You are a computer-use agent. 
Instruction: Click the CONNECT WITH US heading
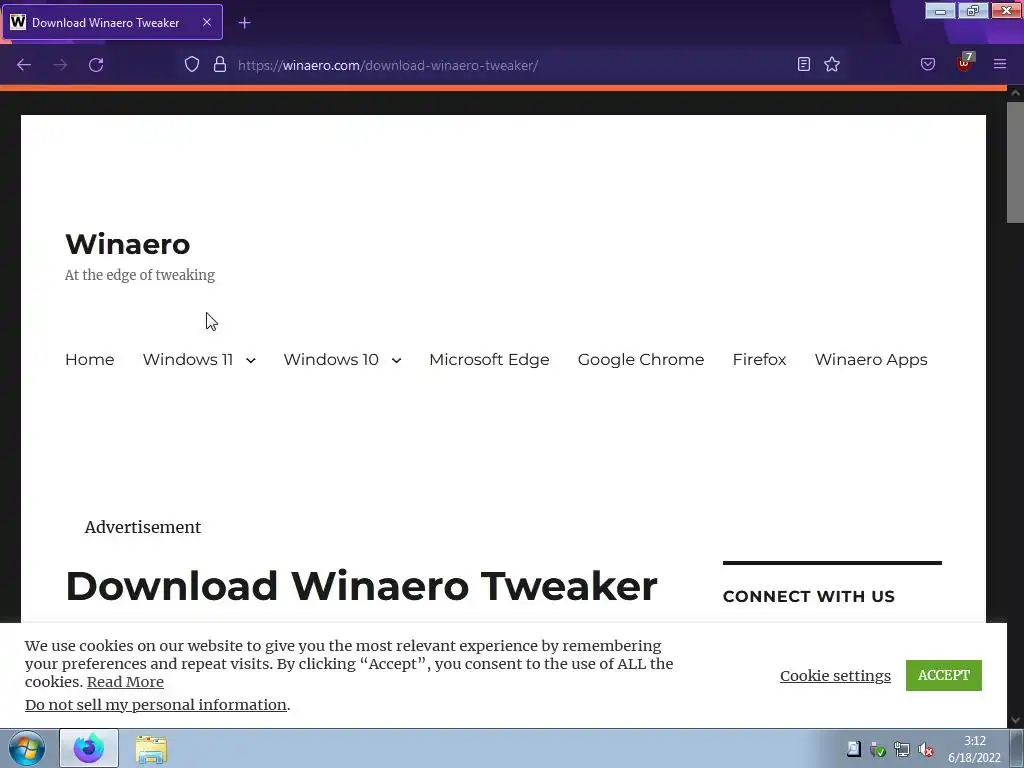point(808,596)
